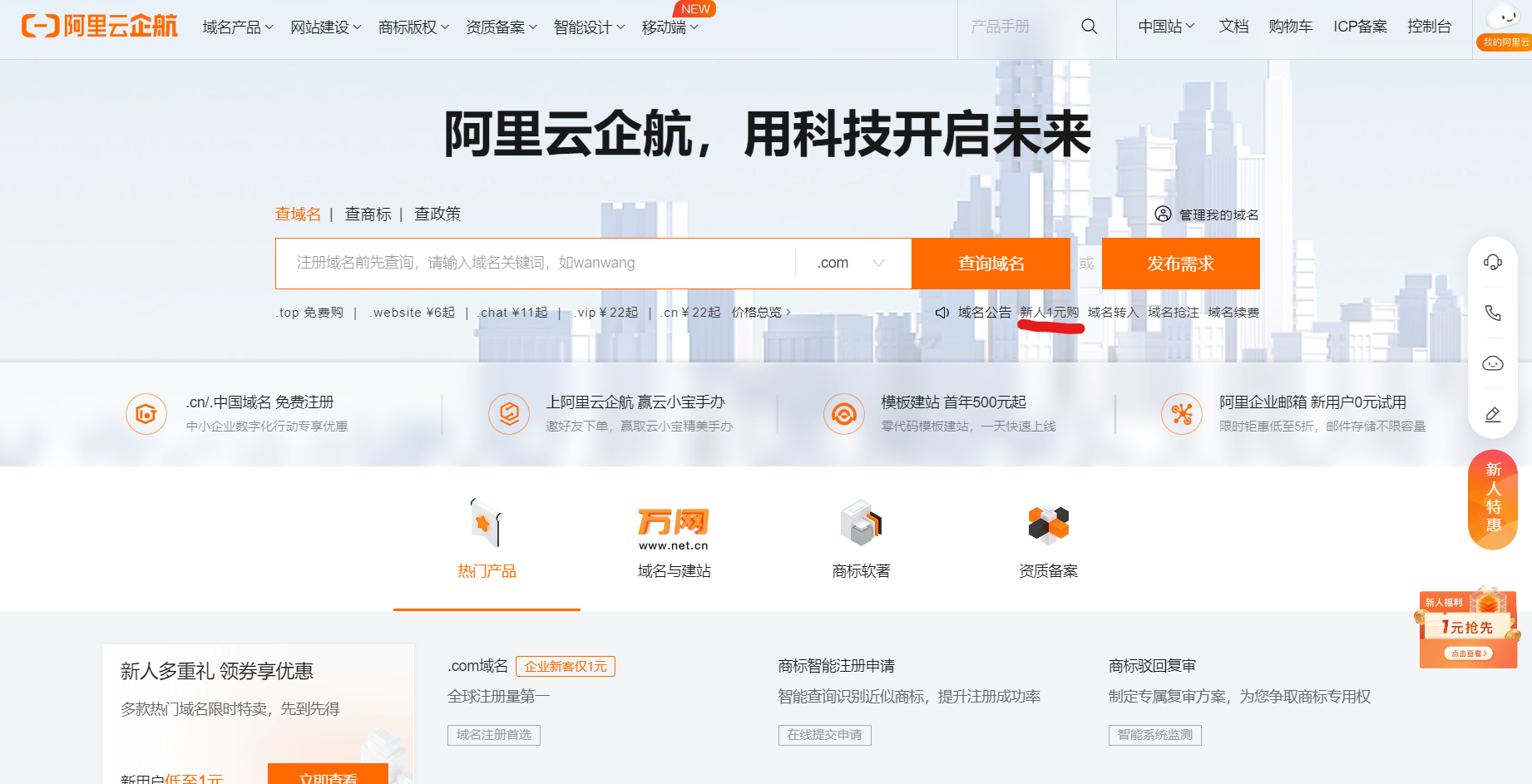
Task: Select the 商标软著 category tab
Action: pyautogui.click(x=861, y=540)
